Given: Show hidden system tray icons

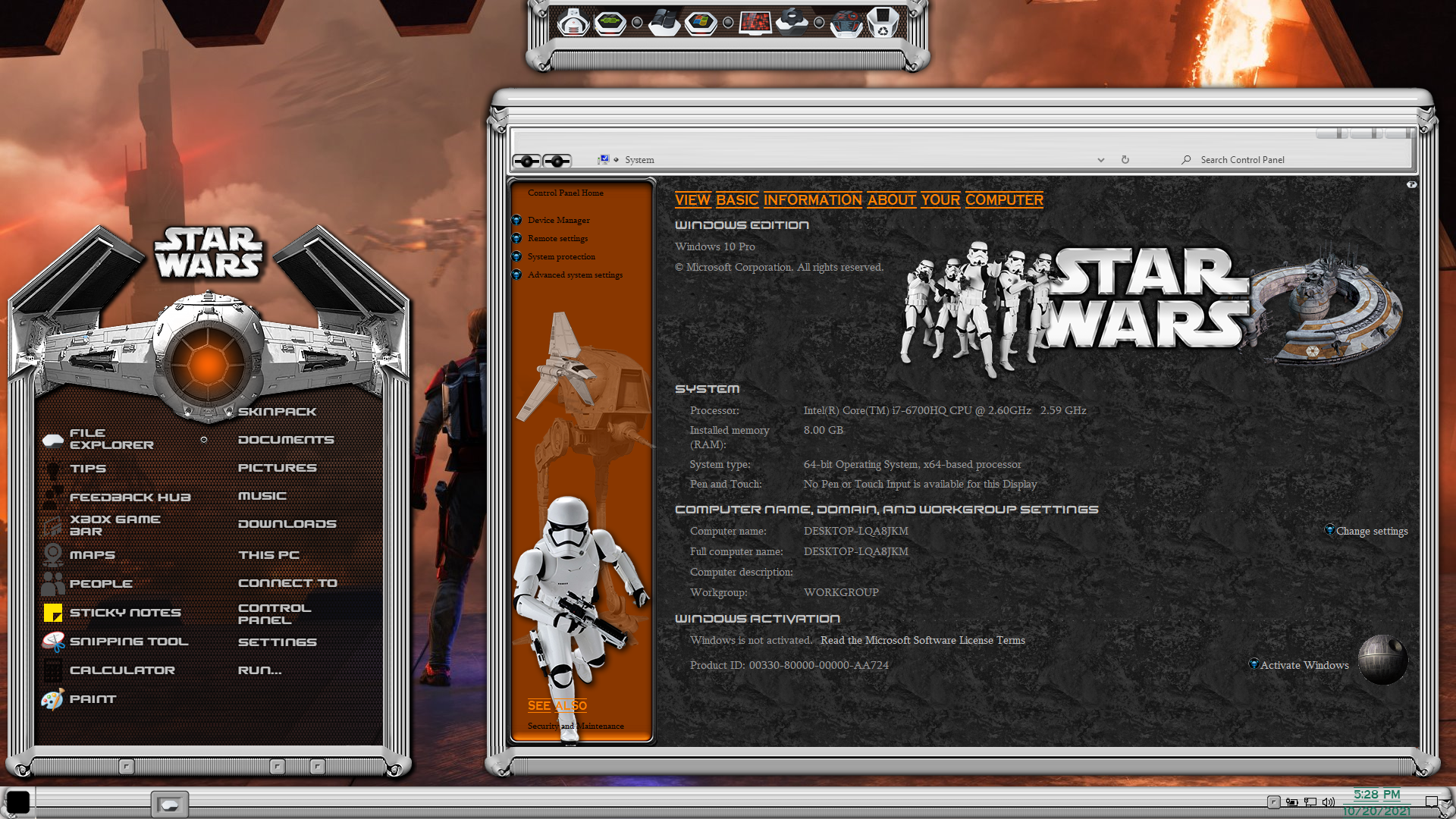Looking at the screenshot, I should (x=1273, y=802).
